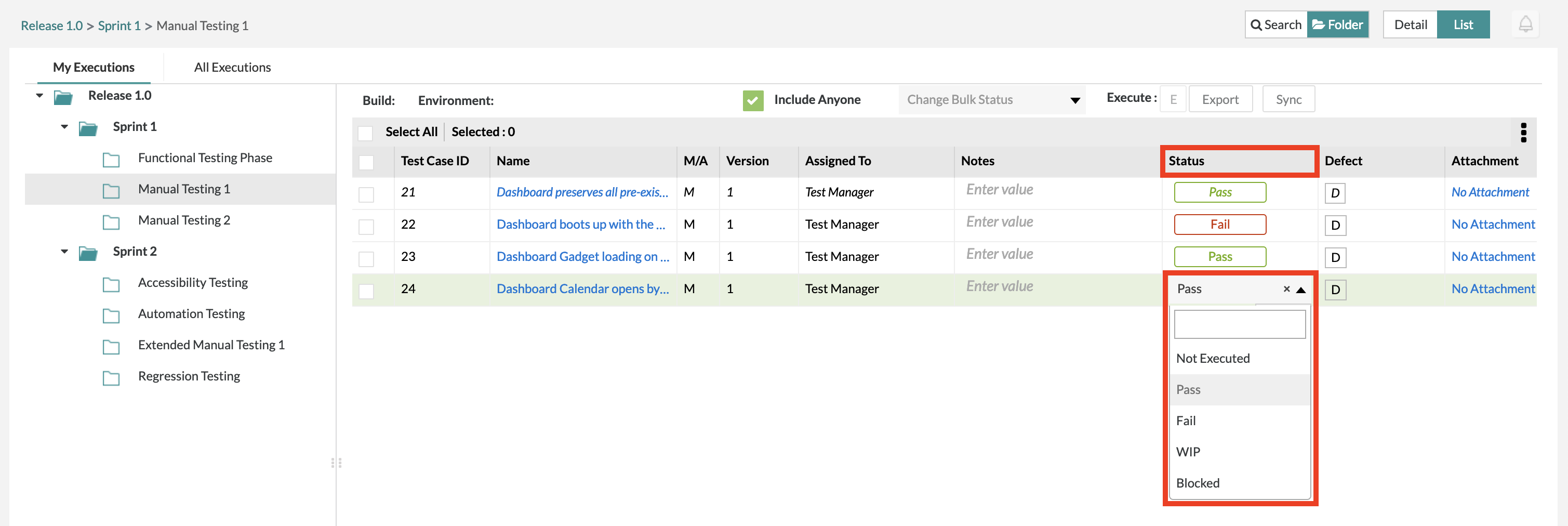Click the Sprint 1 folder icon
This screenshot has height=526, width=1568.
pyautogui.click(x=88, y=128)
